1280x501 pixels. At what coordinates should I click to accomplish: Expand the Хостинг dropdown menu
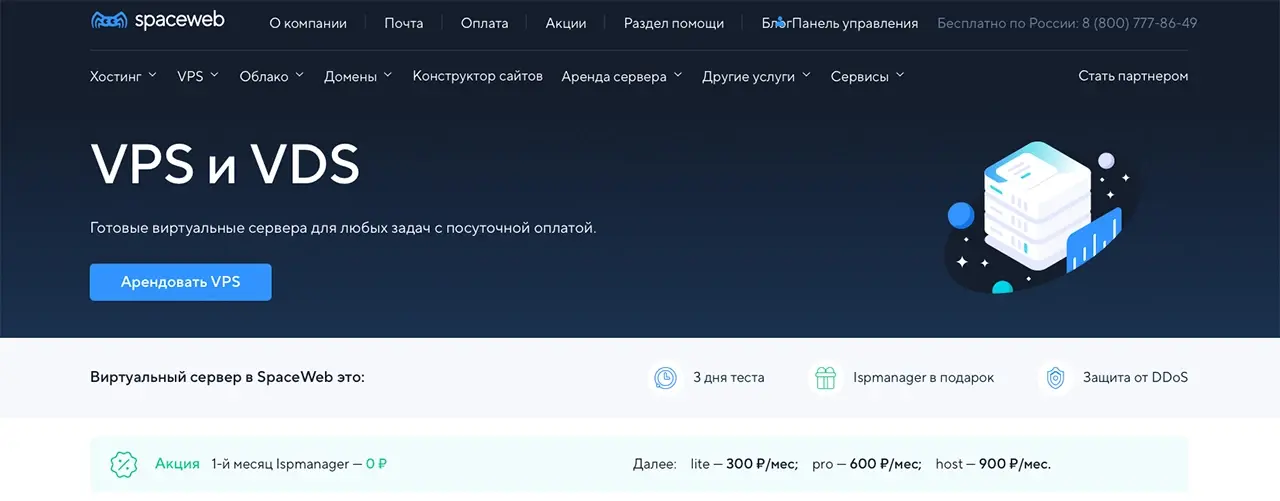[x=123, y=76]
